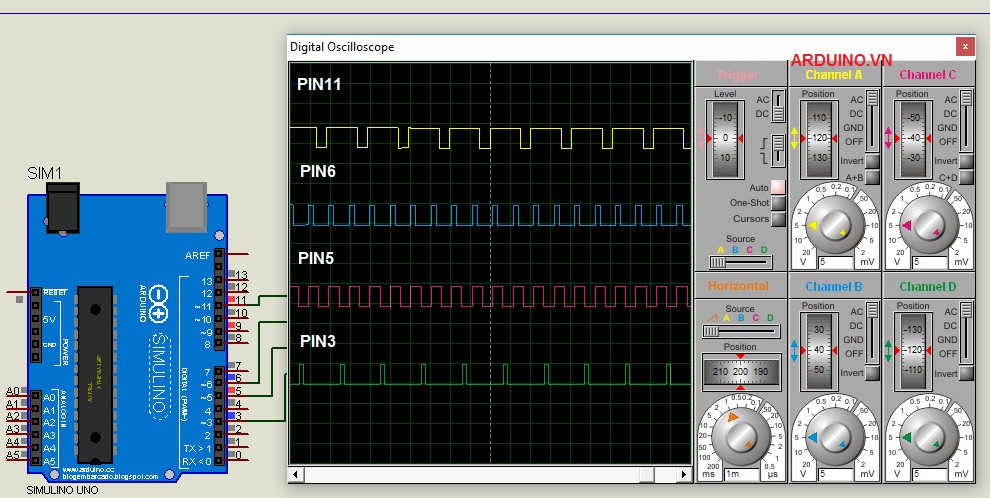
Task: Click the Channel B voltage value field
Action: click(837, 472)
